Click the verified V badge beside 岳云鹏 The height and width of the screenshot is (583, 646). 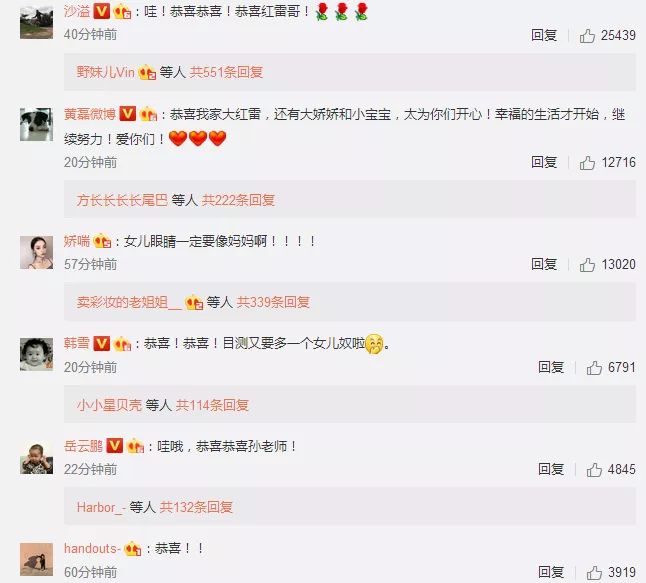(x=115, y=446)
